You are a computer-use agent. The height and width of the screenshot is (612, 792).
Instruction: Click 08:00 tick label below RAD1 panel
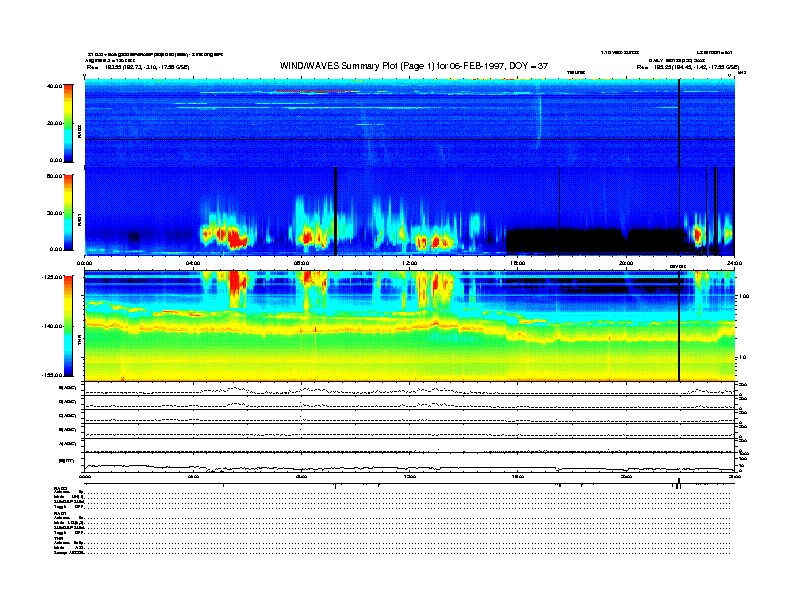302,264
